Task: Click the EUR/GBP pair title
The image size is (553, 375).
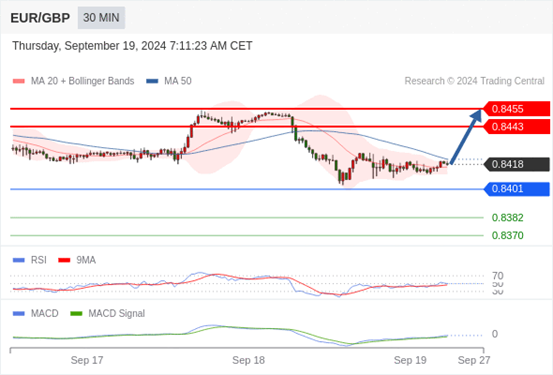Action: pyautogui.click(x=40, y=18)
